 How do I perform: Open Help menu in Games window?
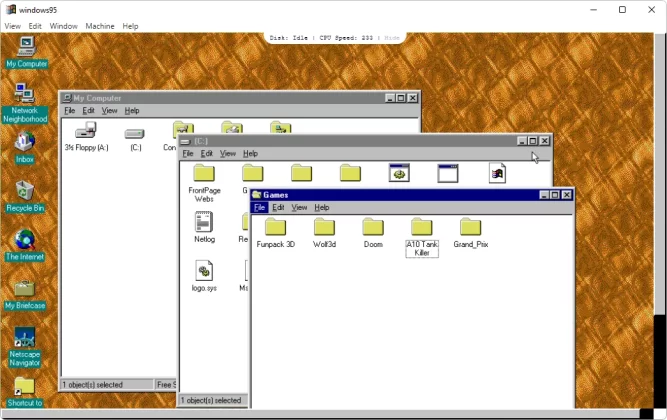(x=322, y=207)
